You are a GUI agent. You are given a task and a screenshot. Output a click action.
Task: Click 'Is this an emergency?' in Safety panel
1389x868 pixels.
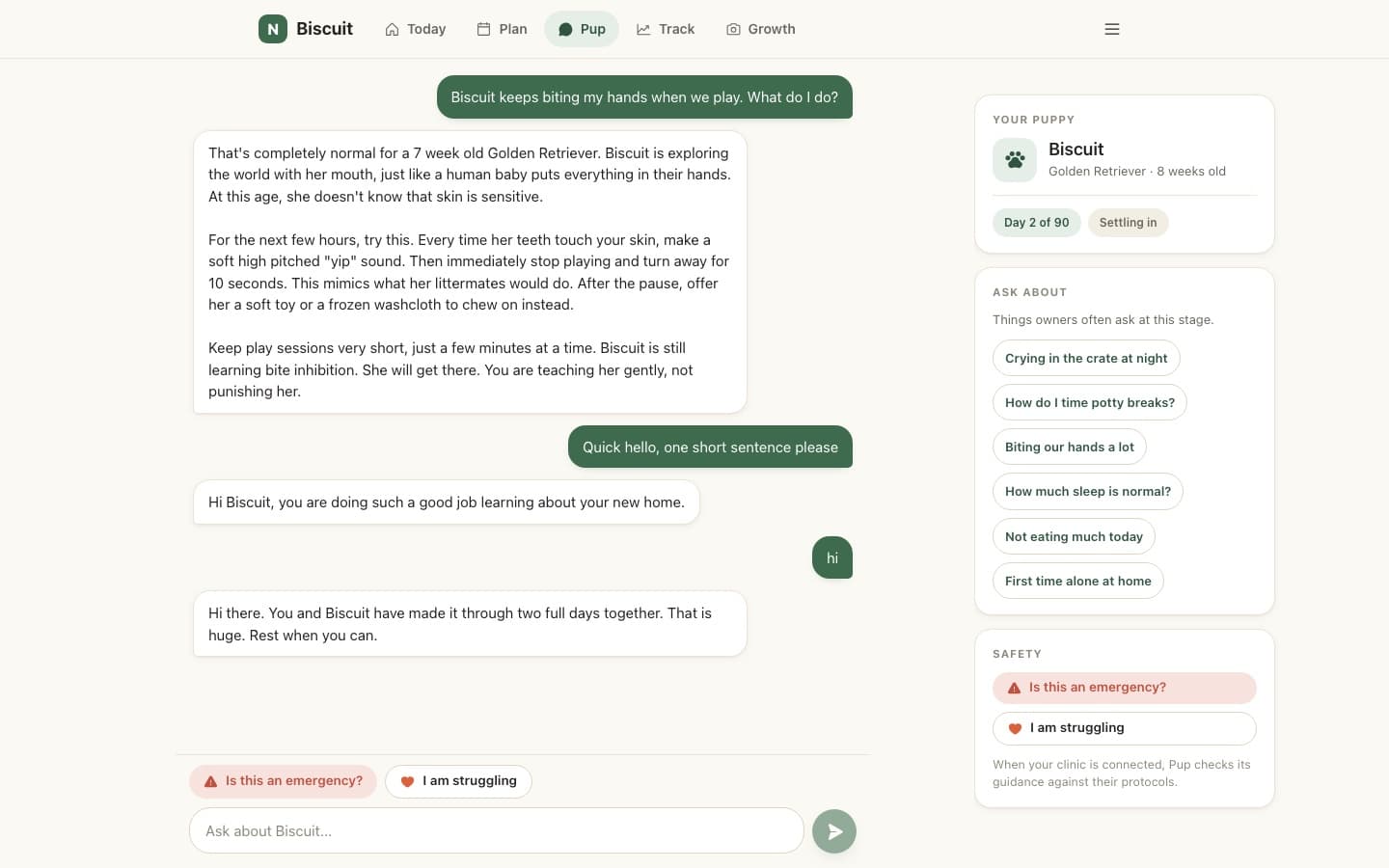click(1125, 688)
